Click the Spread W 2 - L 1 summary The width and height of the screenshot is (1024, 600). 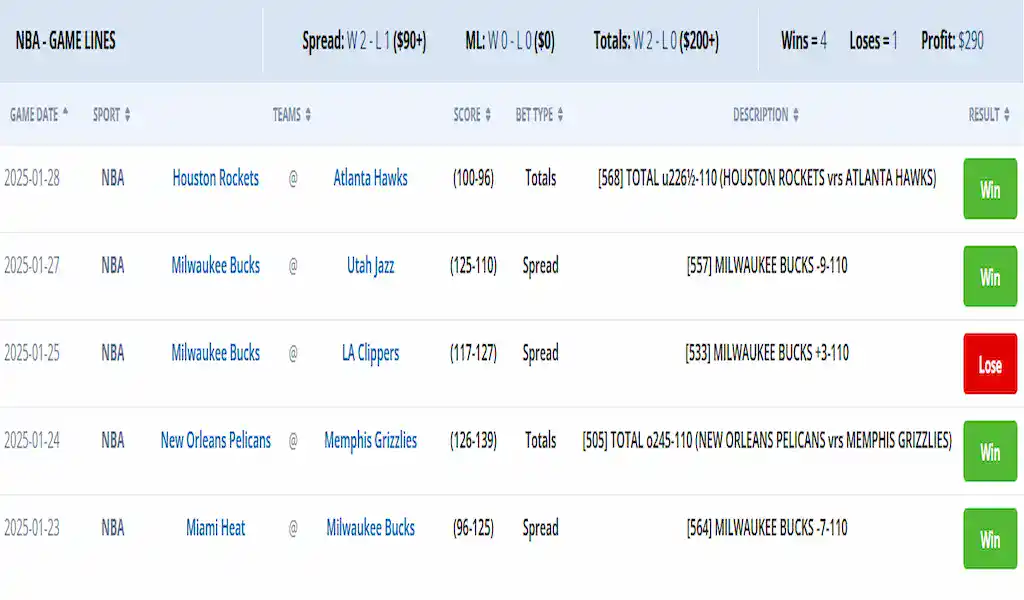(x=364, y=41)
